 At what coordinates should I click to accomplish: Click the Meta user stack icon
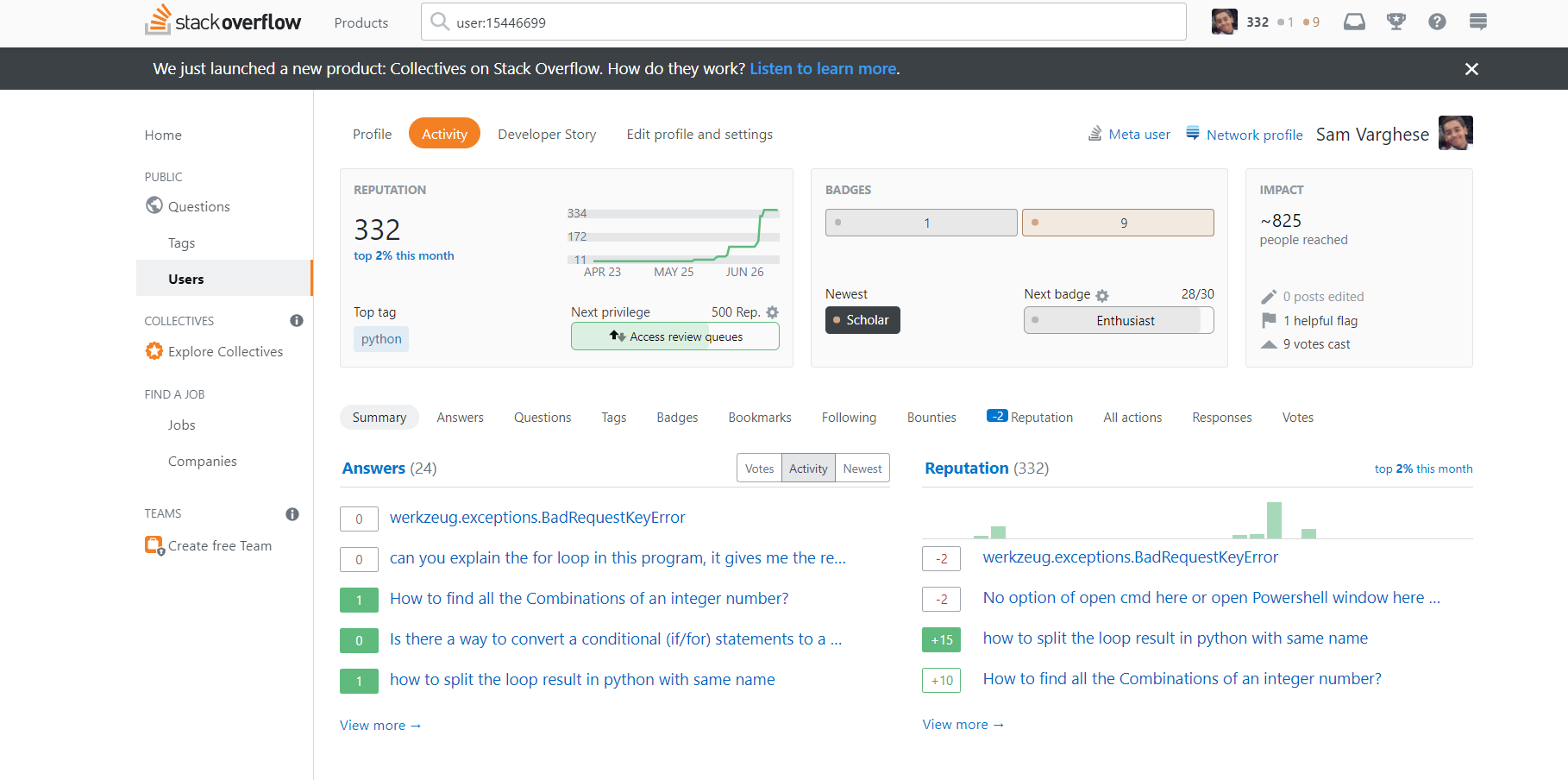coord(1094,134)
